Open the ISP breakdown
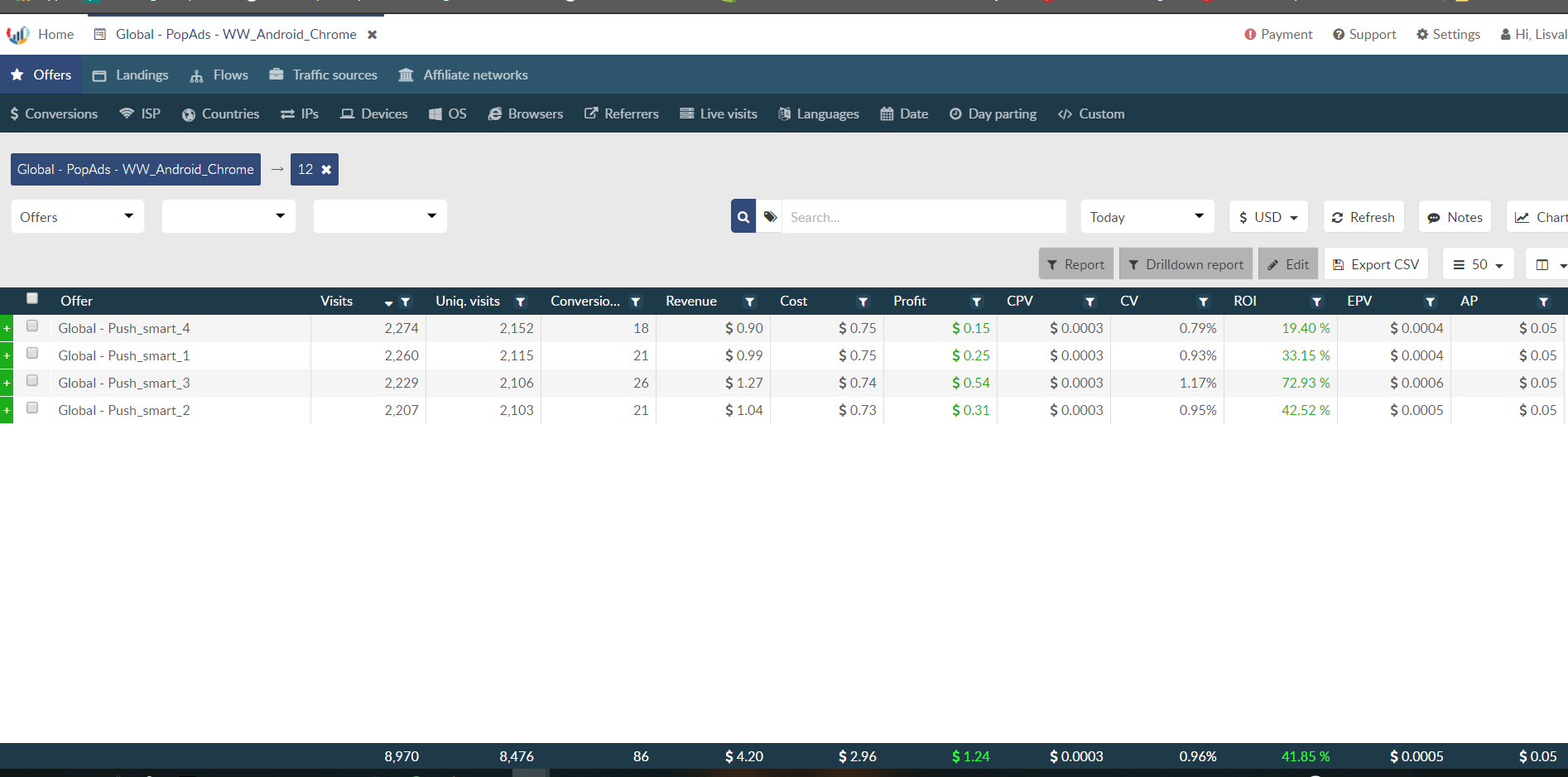Image resolution: width=1568 pixels, height=777 pixels. tap(140, 114)
